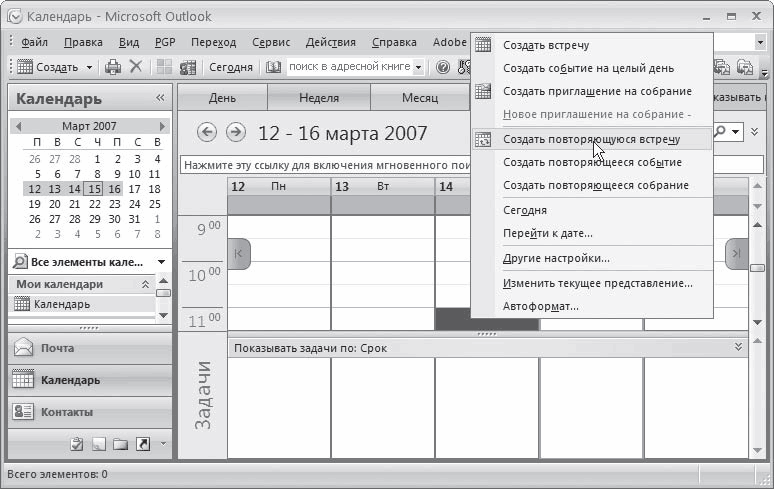The width and height of the screenshot is (774, 489).
Task: Select Создать повторяющуюся встречу menu entry
Action: [592, 139]
